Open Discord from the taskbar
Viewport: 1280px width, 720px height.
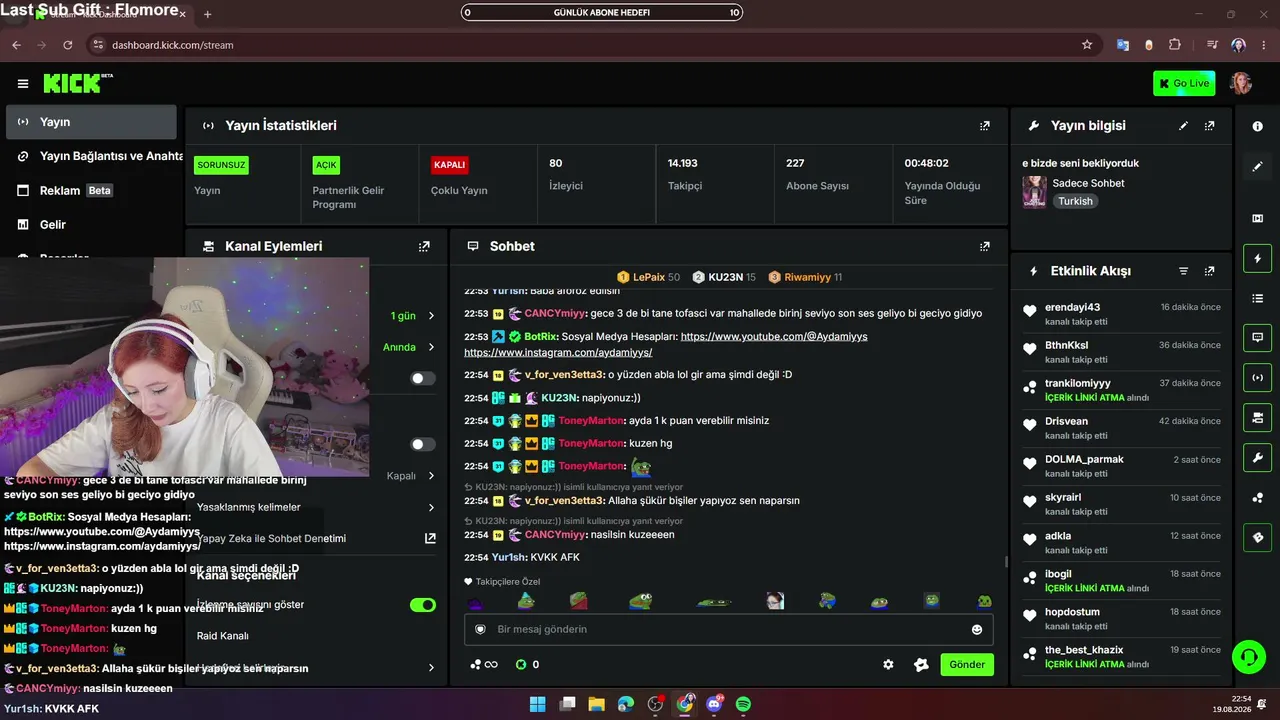pyautogui.click(x=714, y=704)
